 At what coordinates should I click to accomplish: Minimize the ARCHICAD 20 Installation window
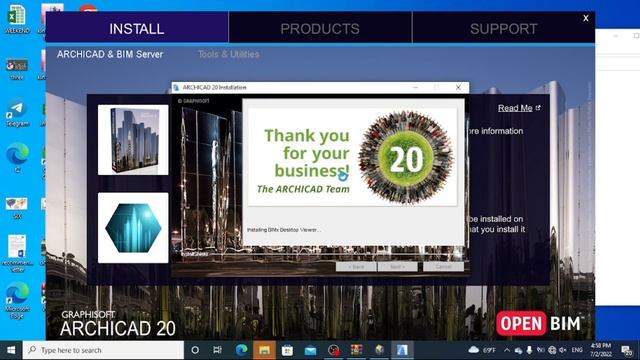(x=416, y=87)
